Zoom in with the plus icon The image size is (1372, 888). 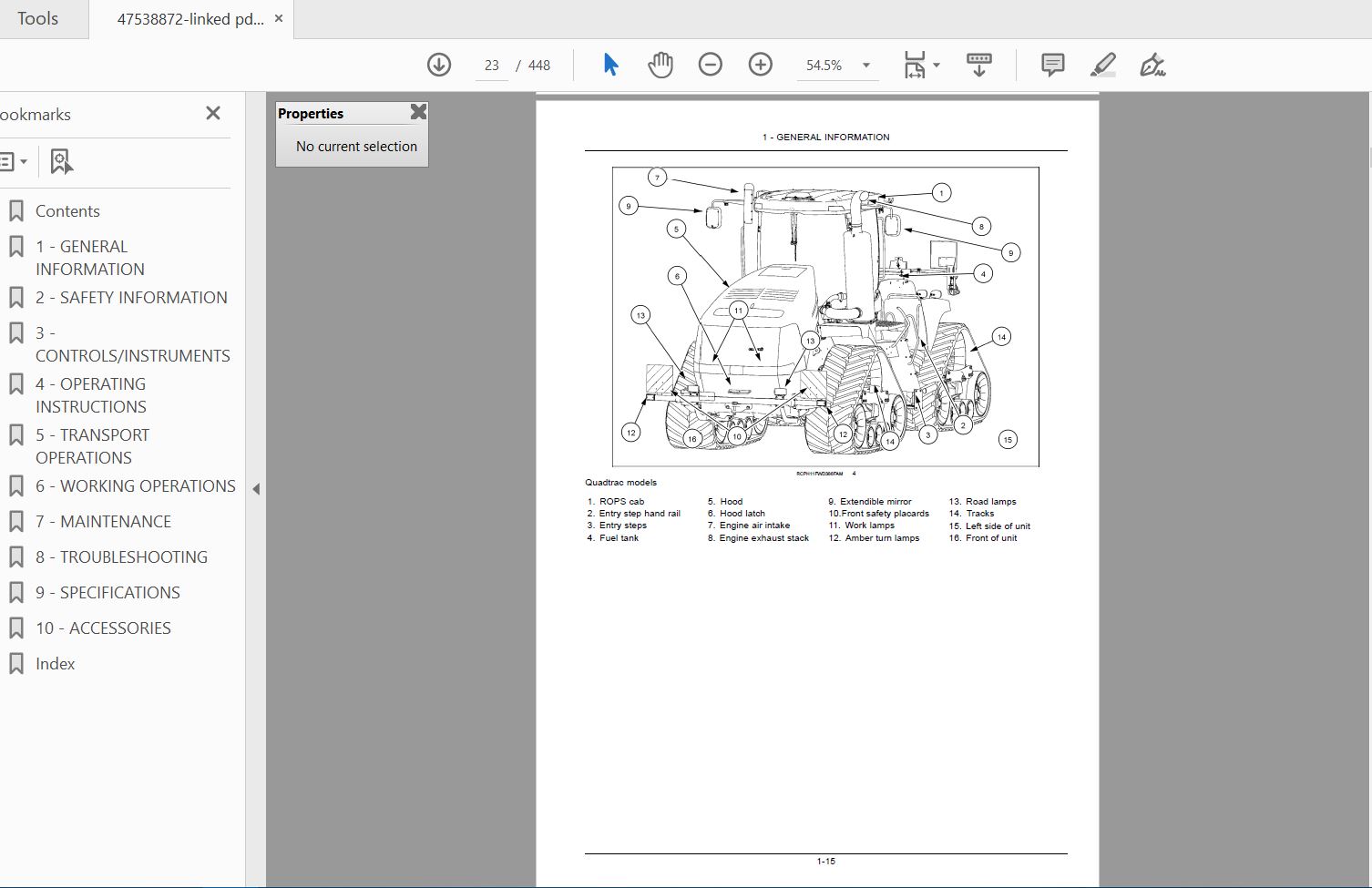pos(760,65)
